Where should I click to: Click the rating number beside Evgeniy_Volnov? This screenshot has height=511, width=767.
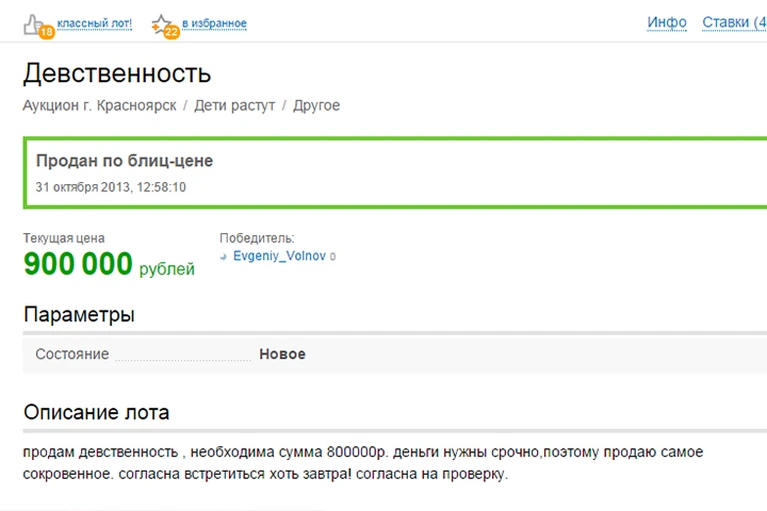tap(333, 256)
